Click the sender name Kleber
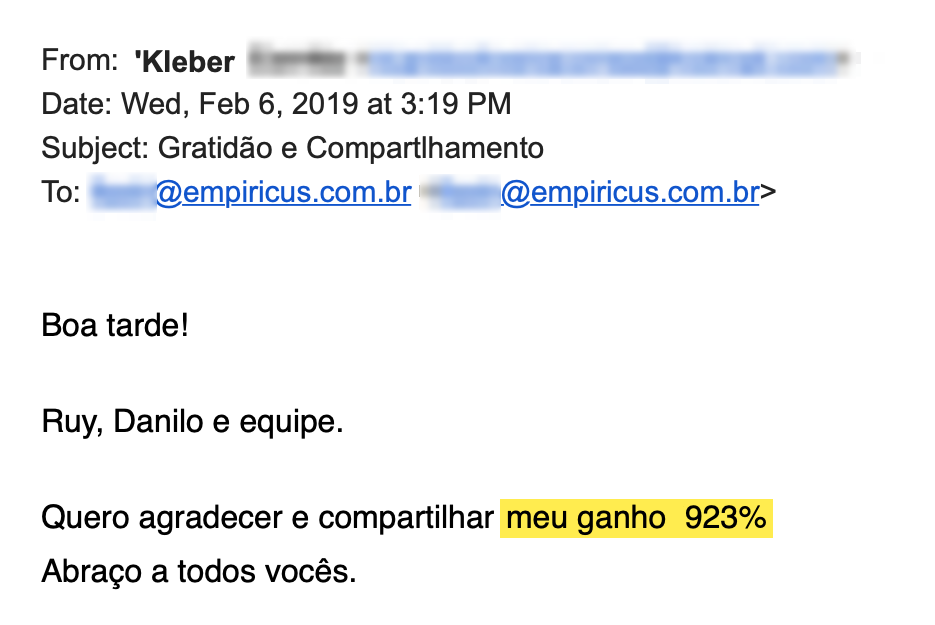The height and width of the screenshot is (625, 935). (185, 62)
